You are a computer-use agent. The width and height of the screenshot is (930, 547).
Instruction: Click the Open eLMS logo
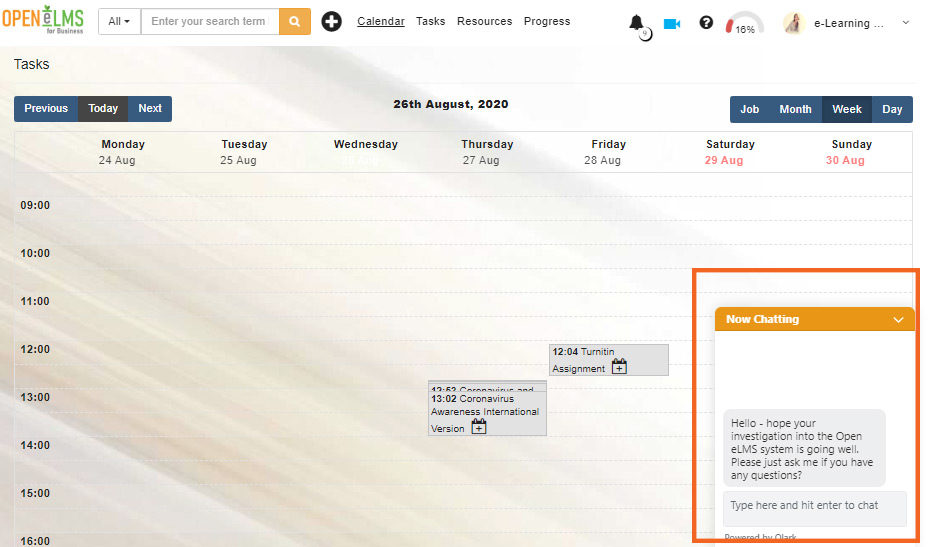tap(43, 21)
